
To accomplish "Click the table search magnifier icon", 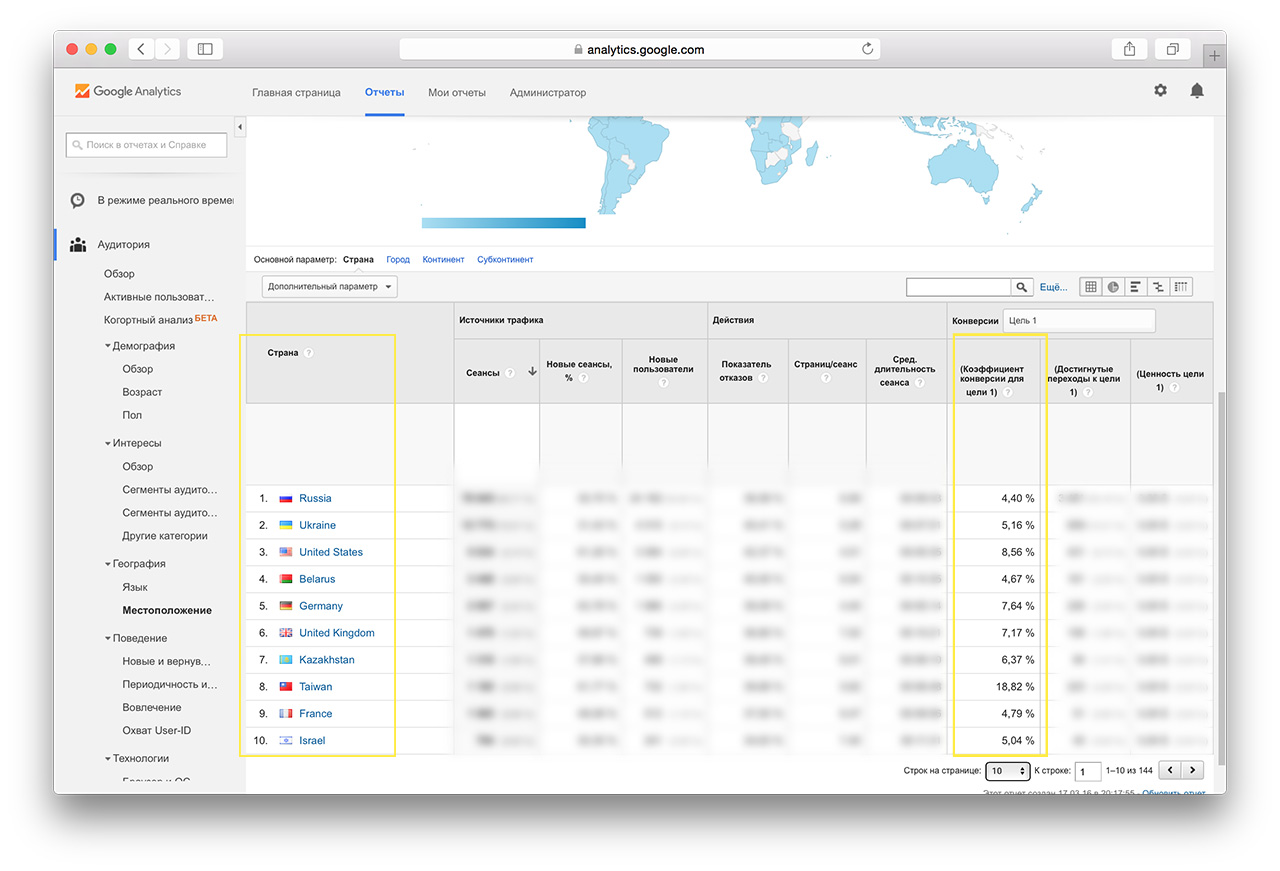I will click(1021, 287).
